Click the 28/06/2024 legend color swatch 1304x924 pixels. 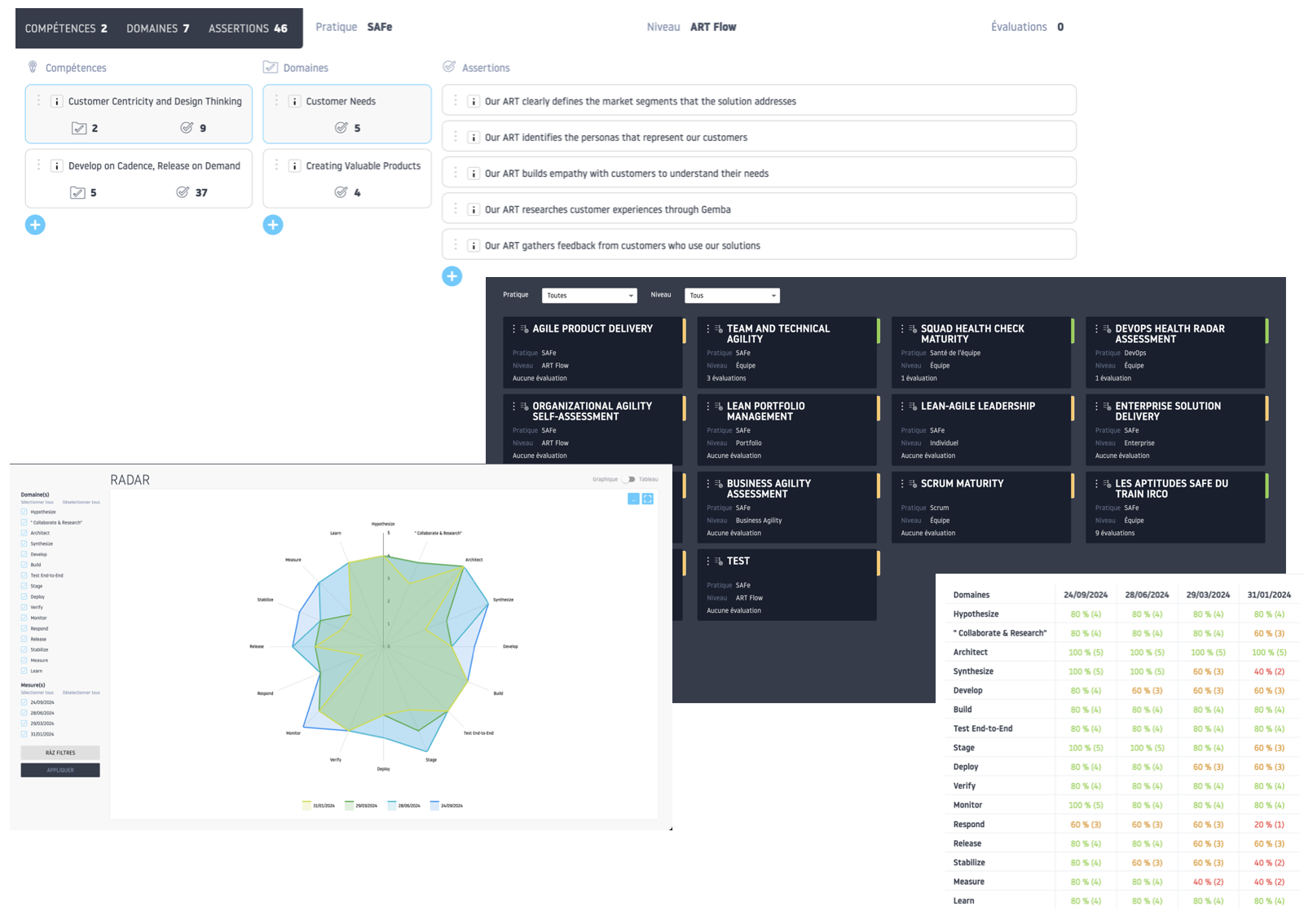[392, 805]
